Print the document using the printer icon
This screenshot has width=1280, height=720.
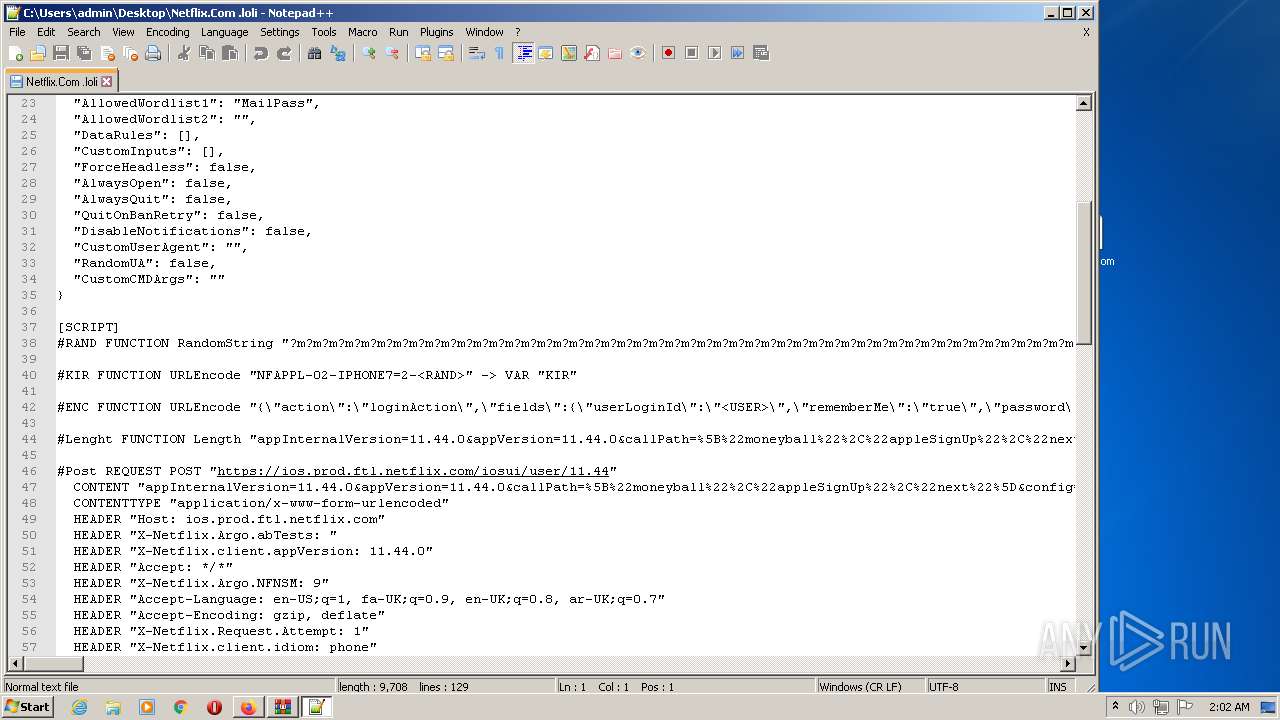153,53
